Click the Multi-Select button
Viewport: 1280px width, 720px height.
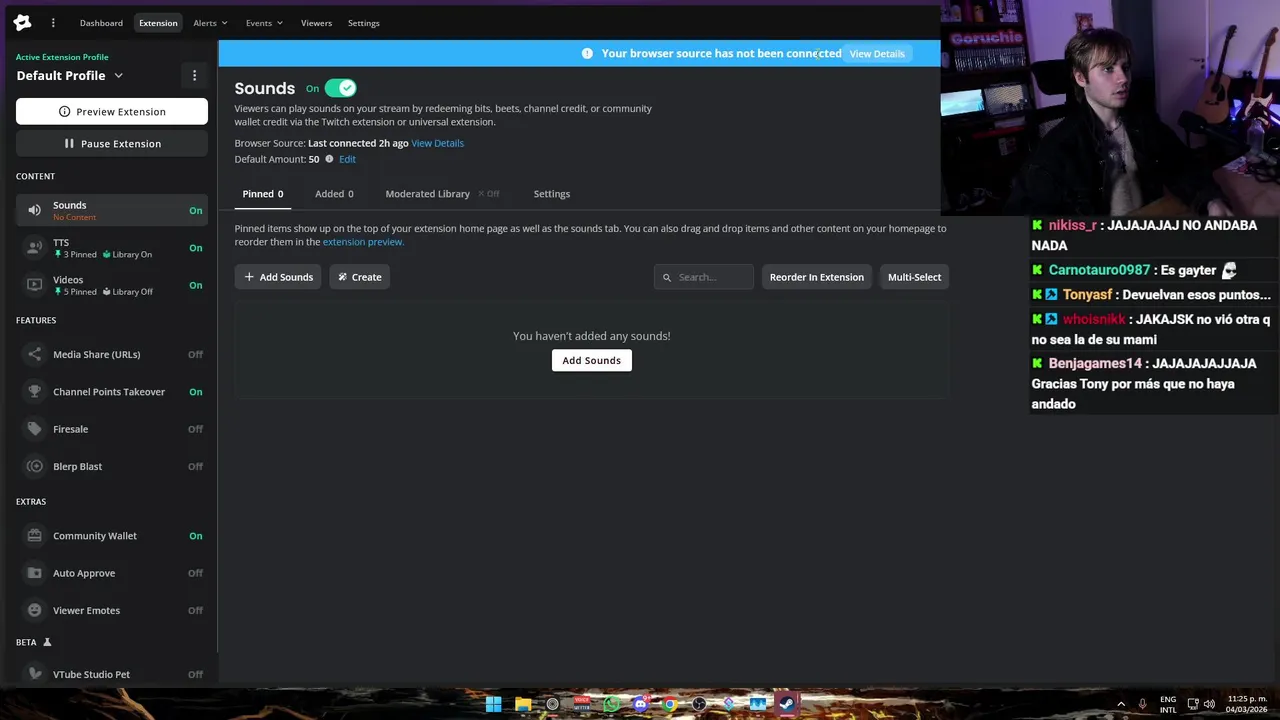pyautogui.click(x=914, y=277)
